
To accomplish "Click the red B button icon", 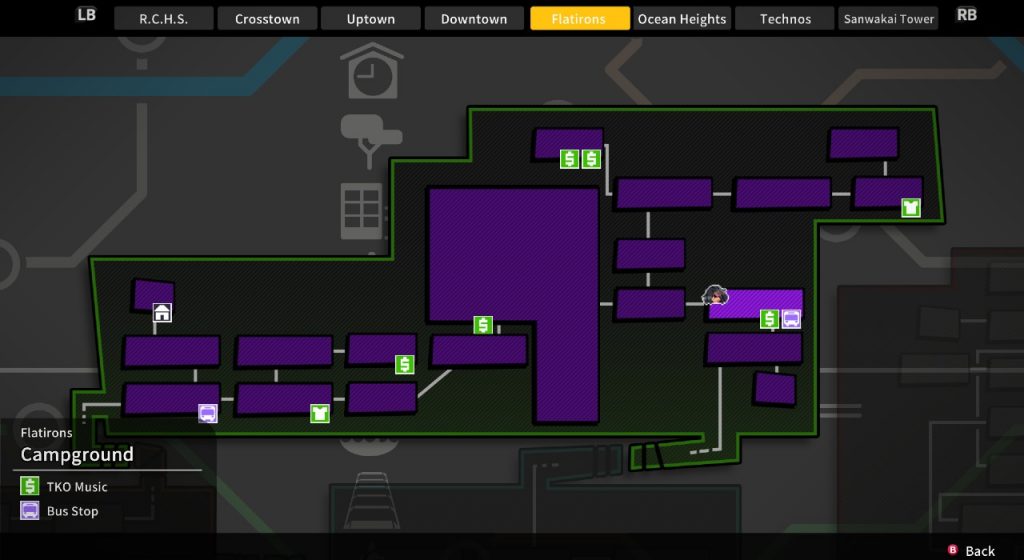I will pyautogui.click(x=953, y=550).
